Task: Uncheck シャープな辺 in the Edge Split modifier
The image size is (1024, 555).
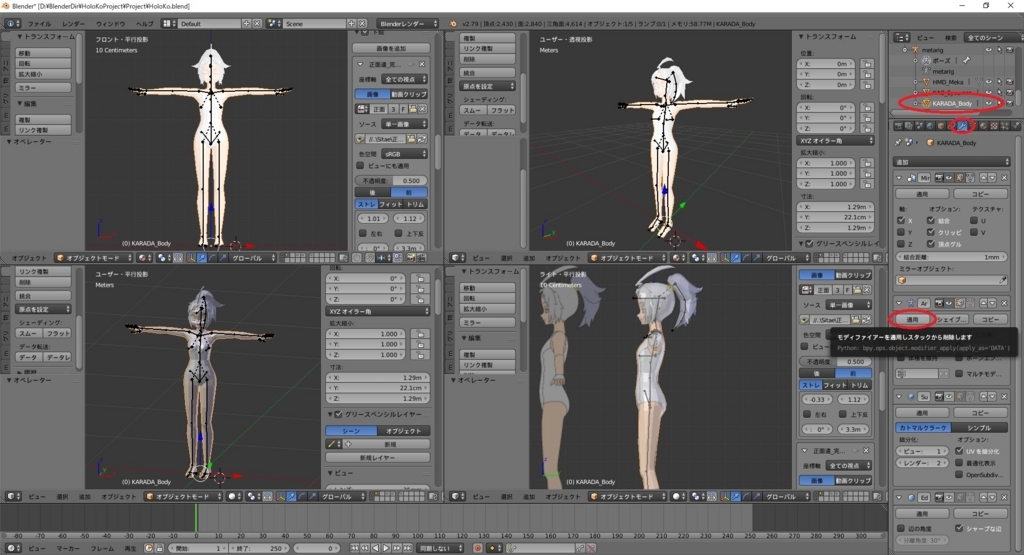Action: pos(959,528)
